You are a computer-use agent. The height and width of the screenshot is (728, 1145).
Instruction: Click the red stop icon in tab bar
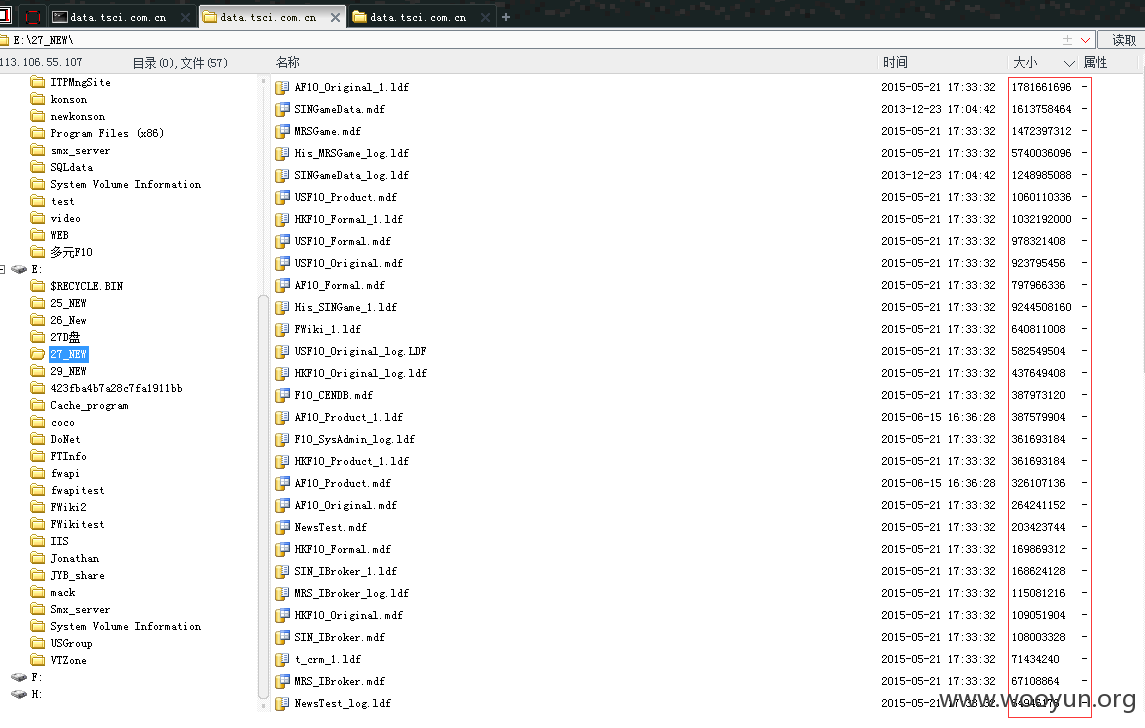[32, 17]
